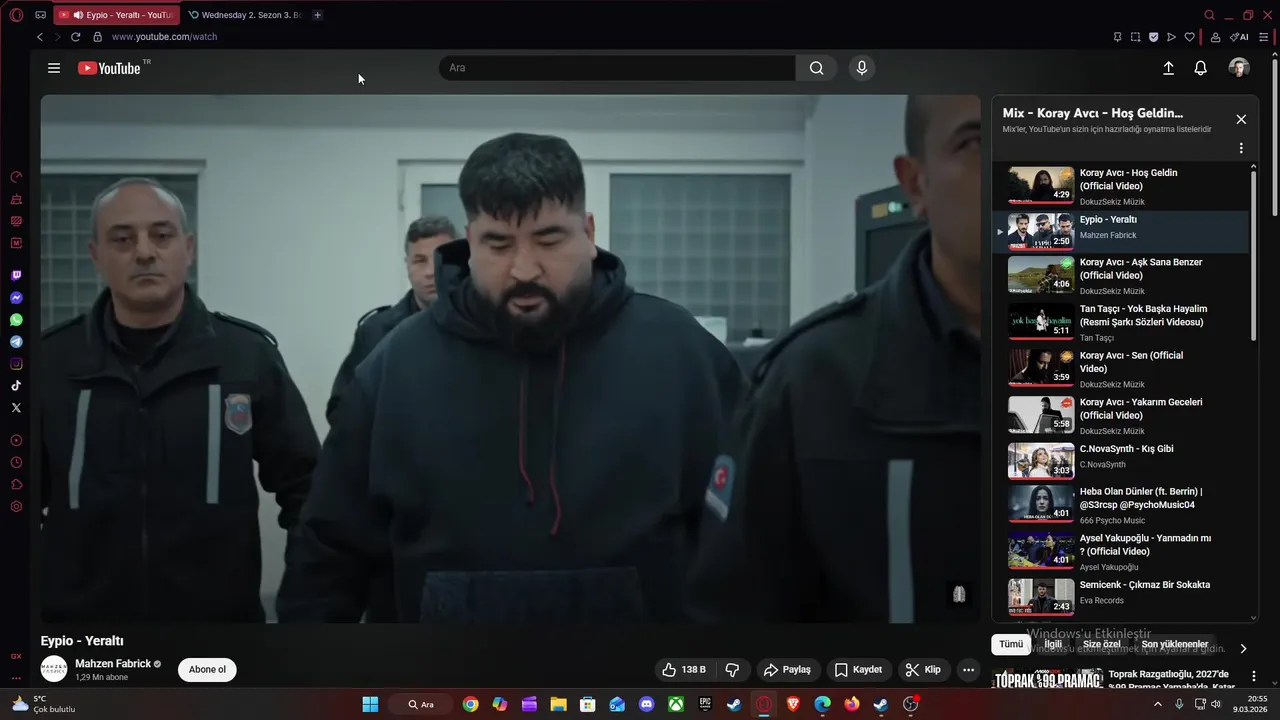
Task: Show more filter chips with right arrow
Action: click(x=1243, y=648)
